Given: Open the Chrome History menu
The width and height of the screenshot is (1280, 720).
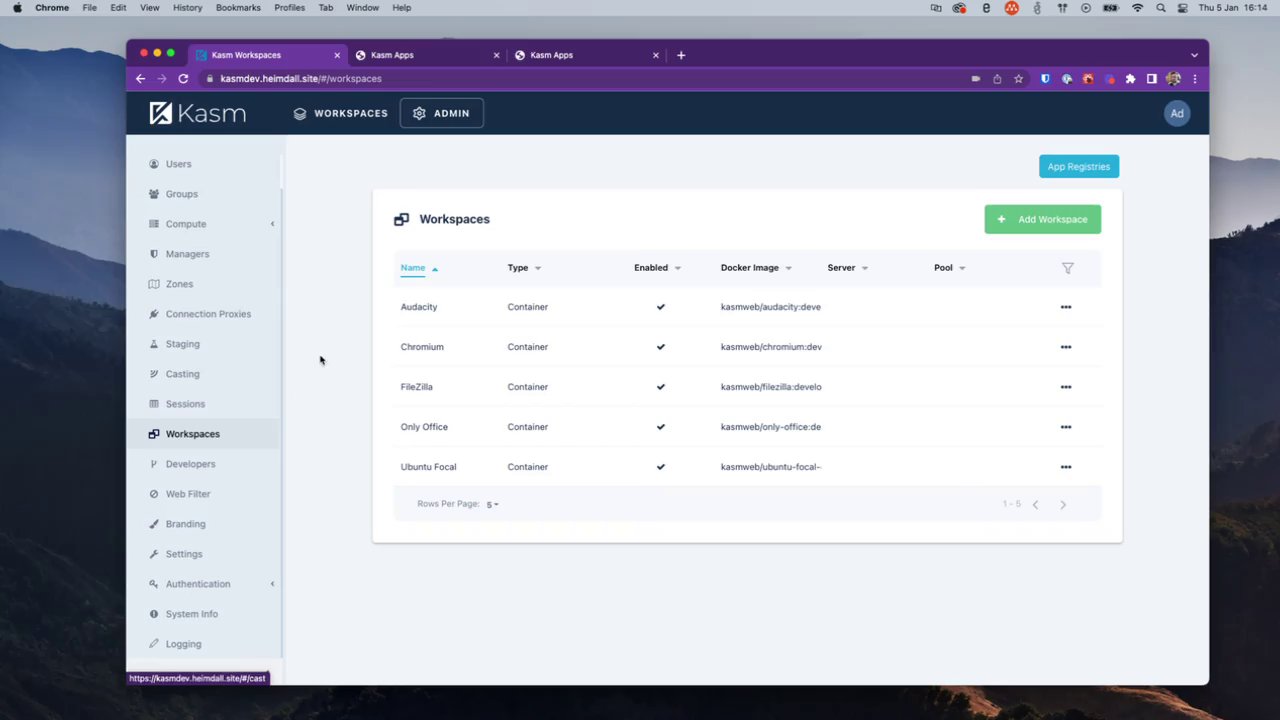Looking at the screenshot, I should point(187,7).
